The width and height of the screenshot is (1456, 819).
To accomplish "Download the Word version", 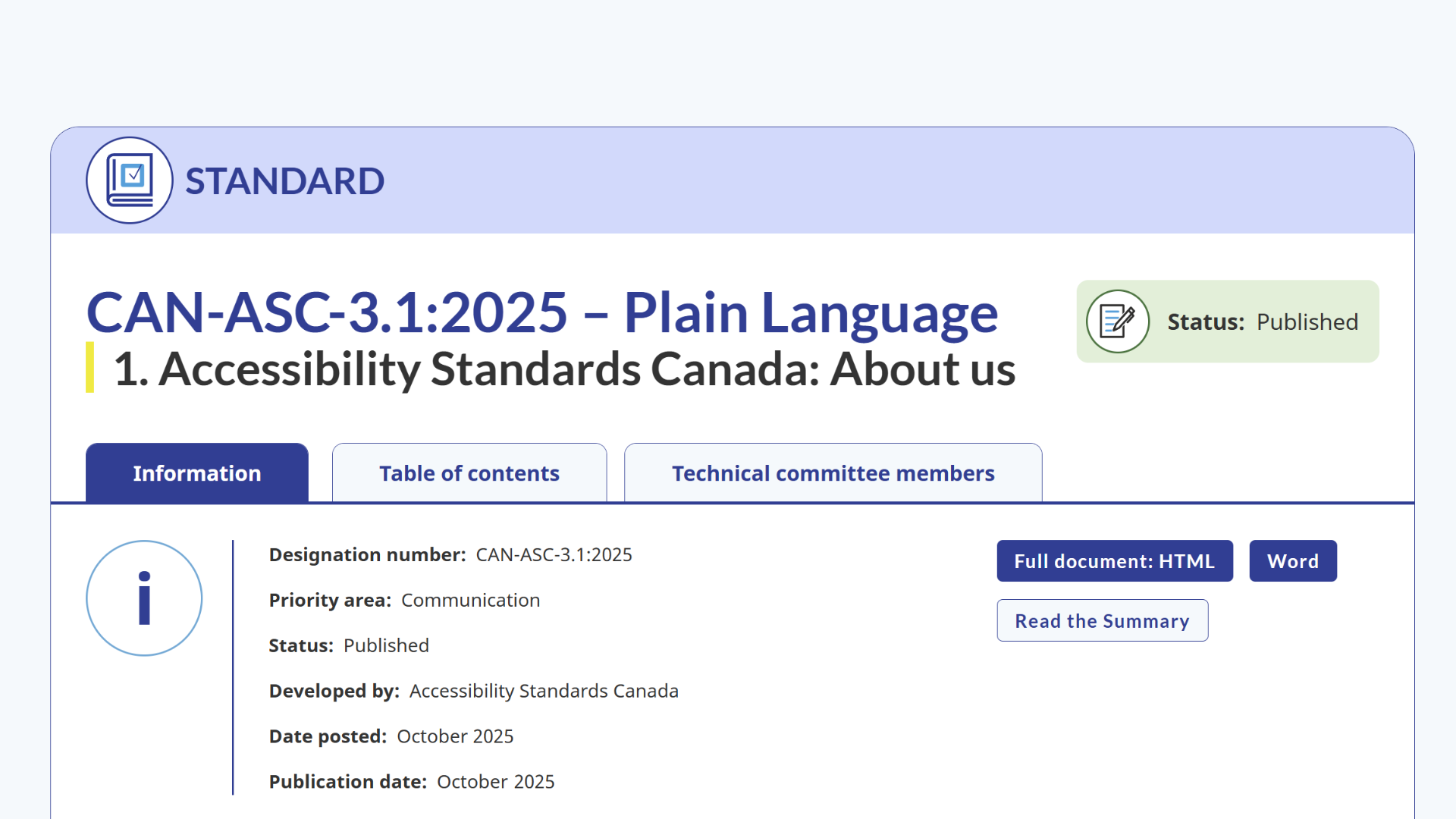I will click(1293, 561).
